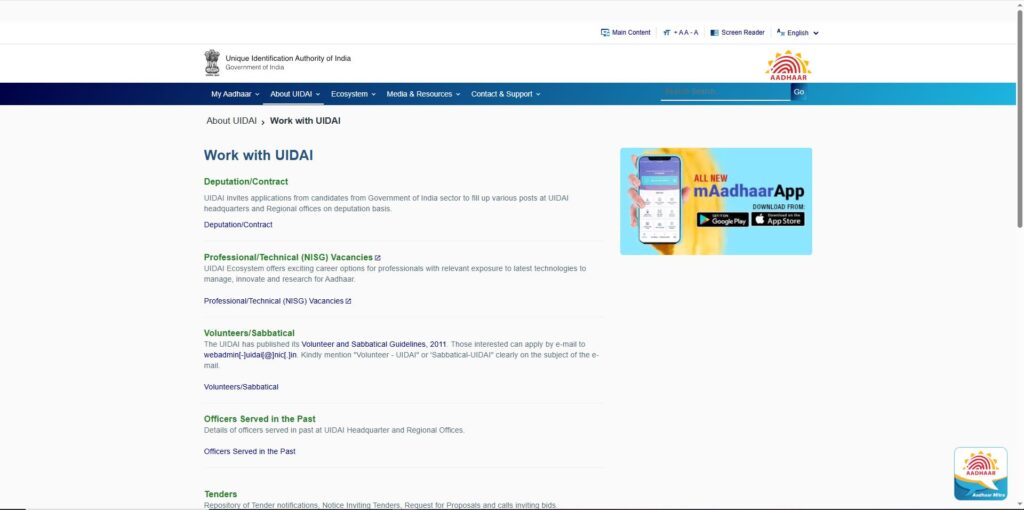Click the Volunteers/Sabbatical green heading

pos(249,333)
